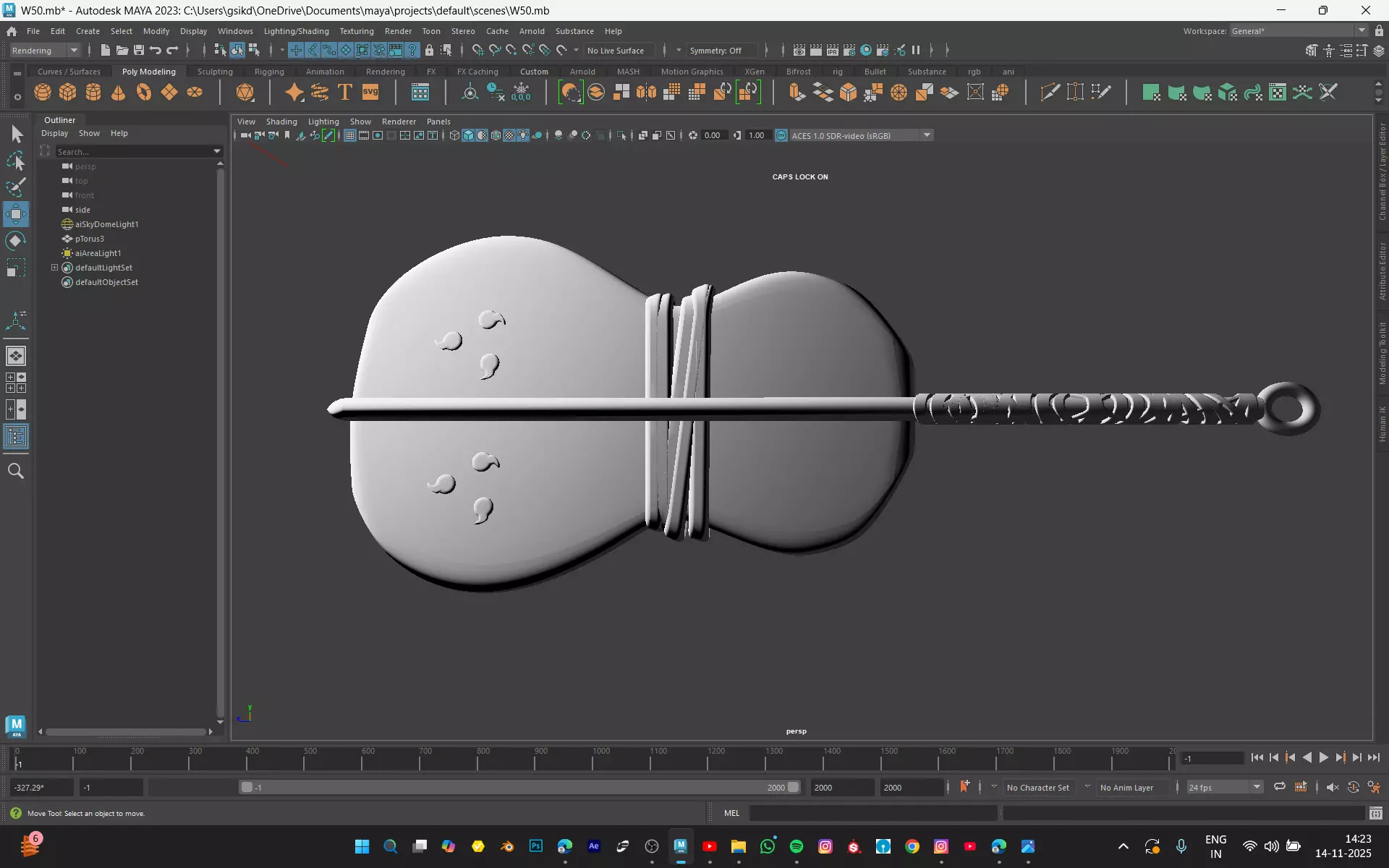The image size is (1389, 868).
Task: Click the polygon sphere shelf icon
Action: point(43,93)
